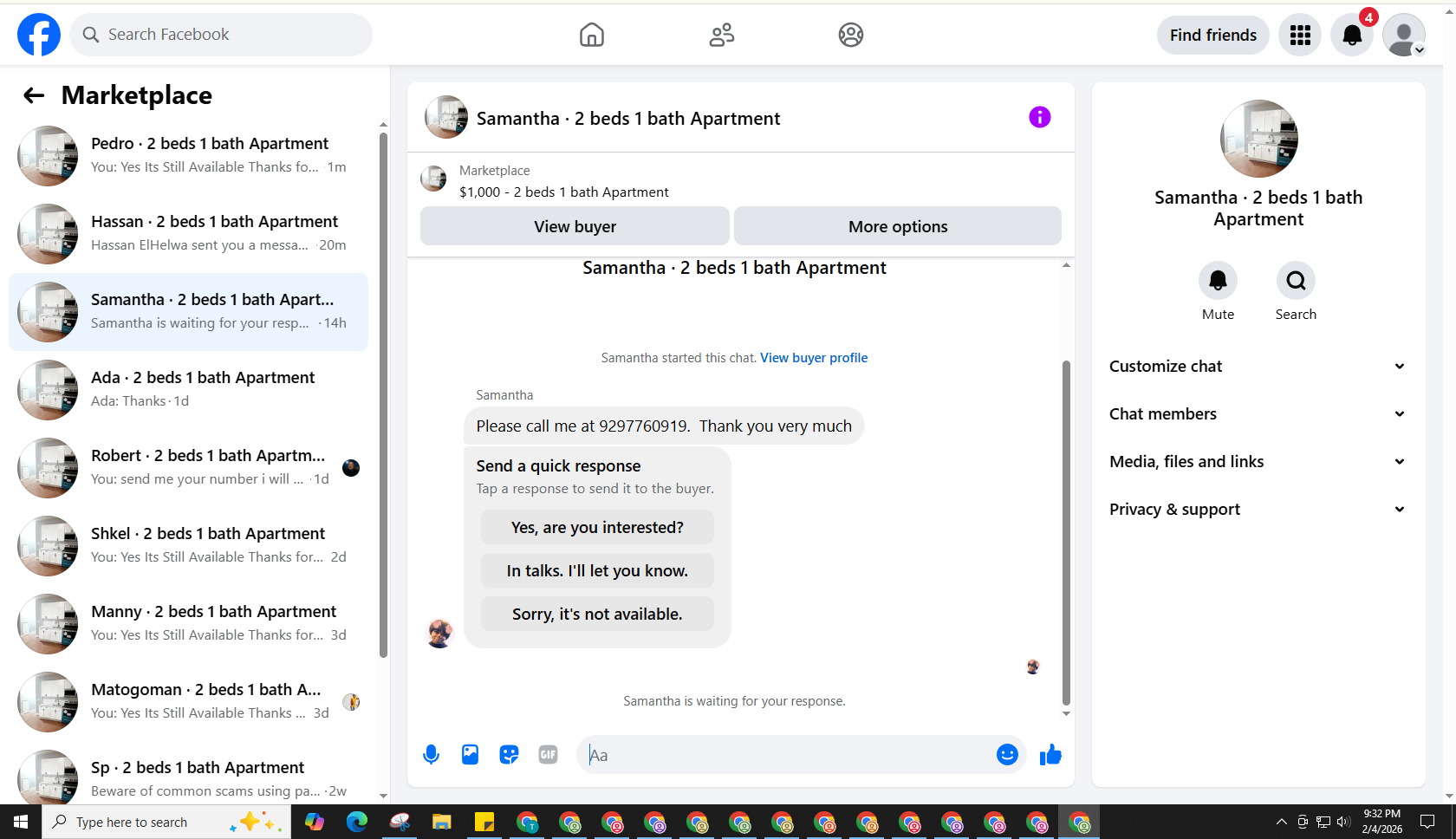Click the Facebook logo icon
The height and width of the screenshot is (839, 1456).
tap(39, 35)
